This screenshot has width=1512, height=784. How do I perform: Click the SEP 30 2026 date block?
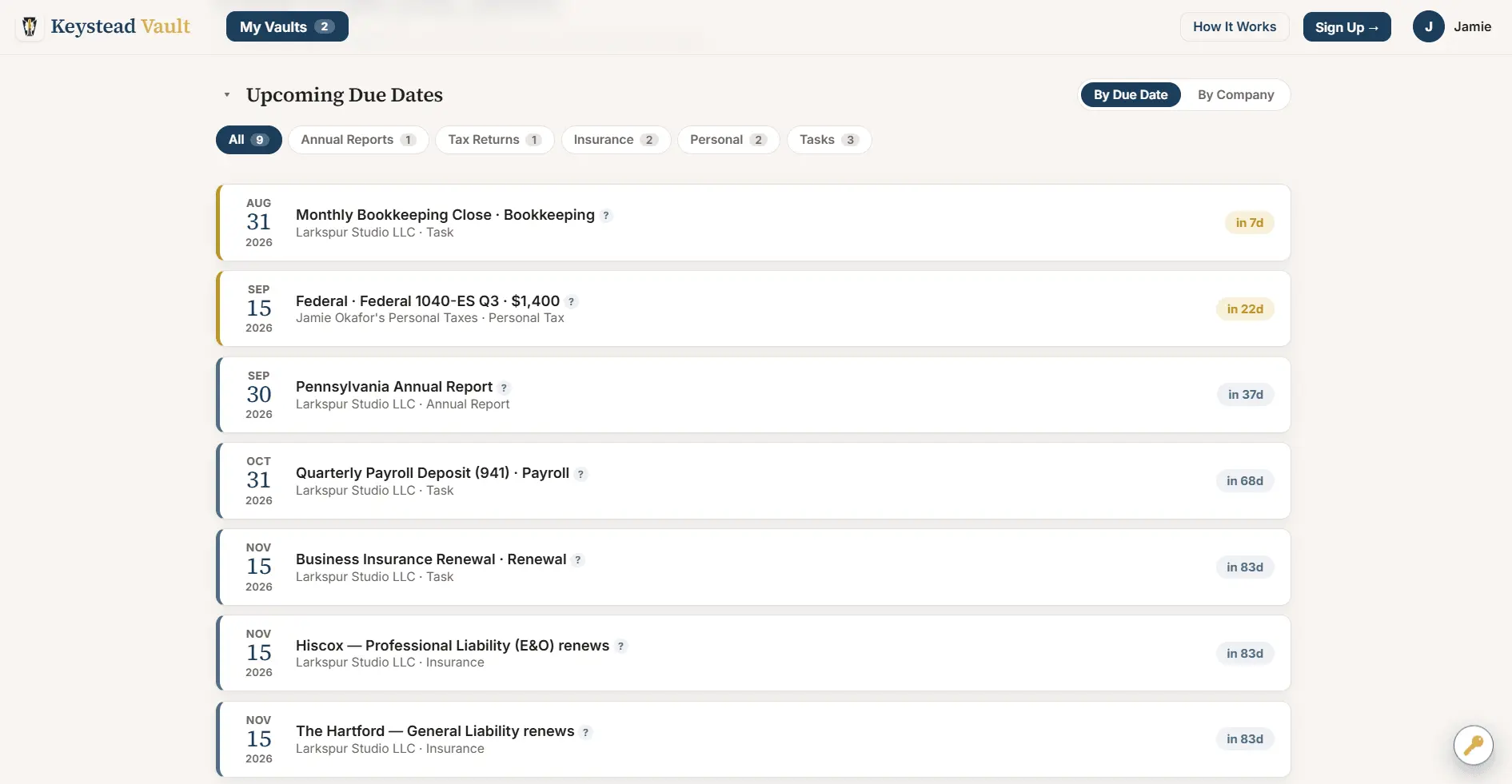258,395
